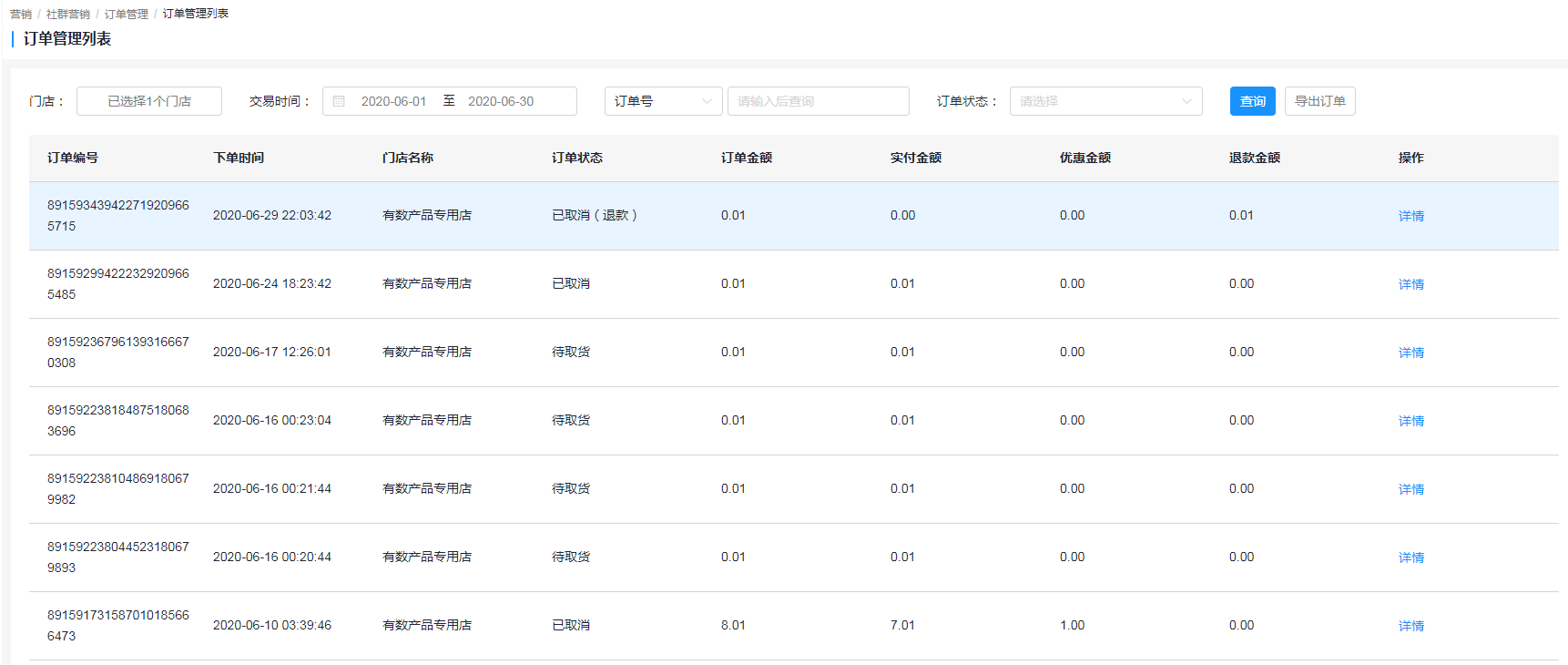Open 详情 for order placed 2020-06-16 00:21:44

point(1411,489)
